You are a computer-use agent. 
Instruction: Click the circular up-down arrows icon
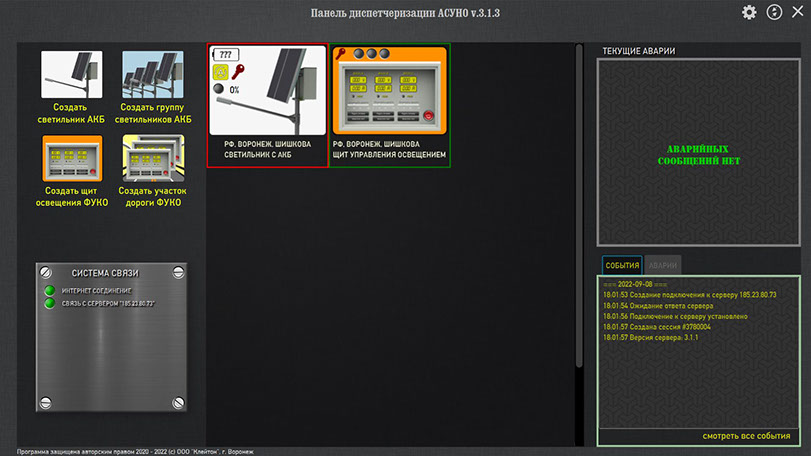[773, 12]
